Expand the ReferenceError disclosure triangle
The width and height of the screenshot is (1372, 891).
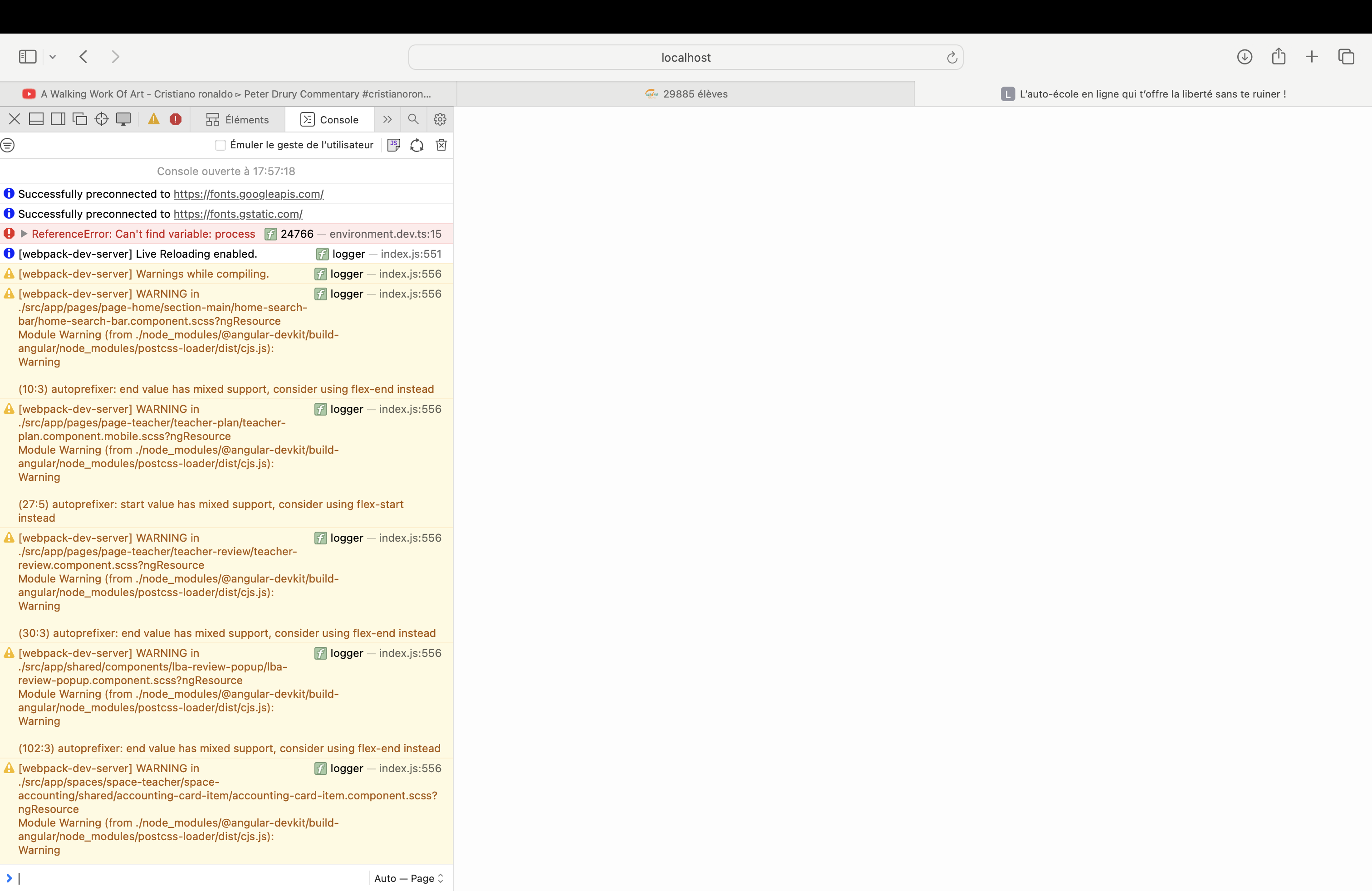(x=24, y=234)
